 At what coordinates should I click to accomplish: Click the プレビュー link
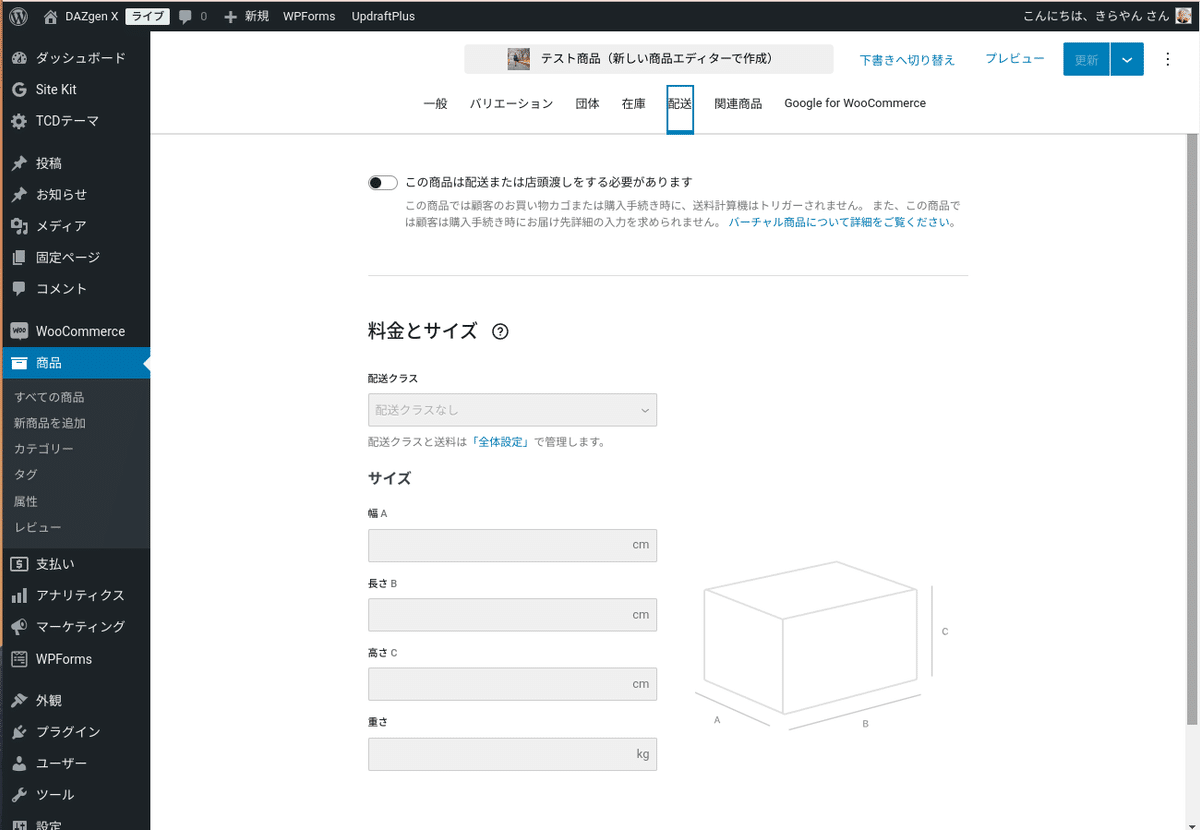pos(1015,59)
